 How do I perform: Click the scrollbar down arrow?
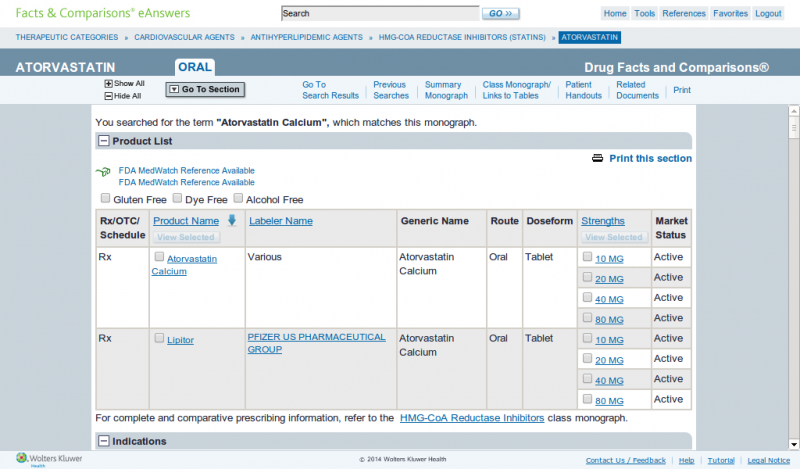point(793,445)
